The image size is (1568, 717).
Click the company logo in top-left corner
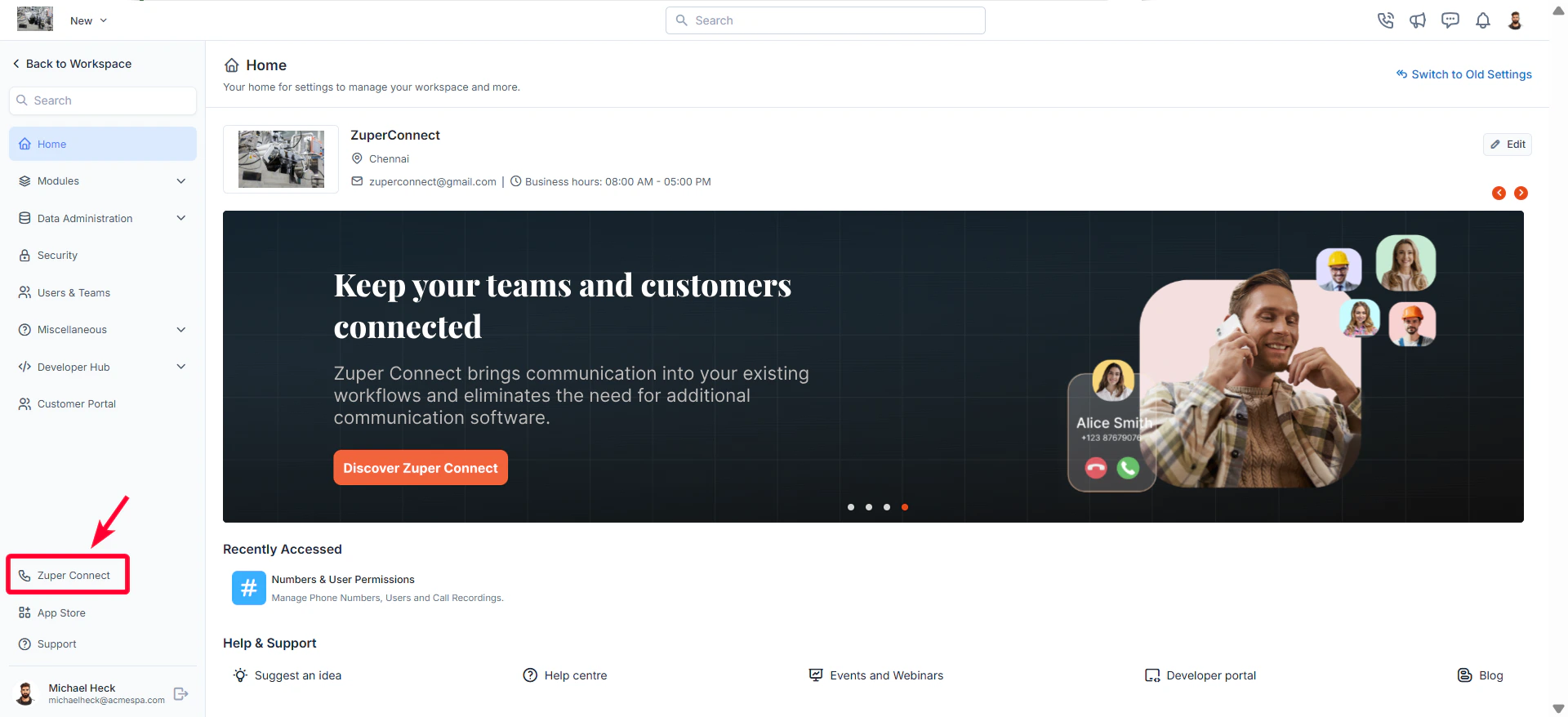point(35,19)
